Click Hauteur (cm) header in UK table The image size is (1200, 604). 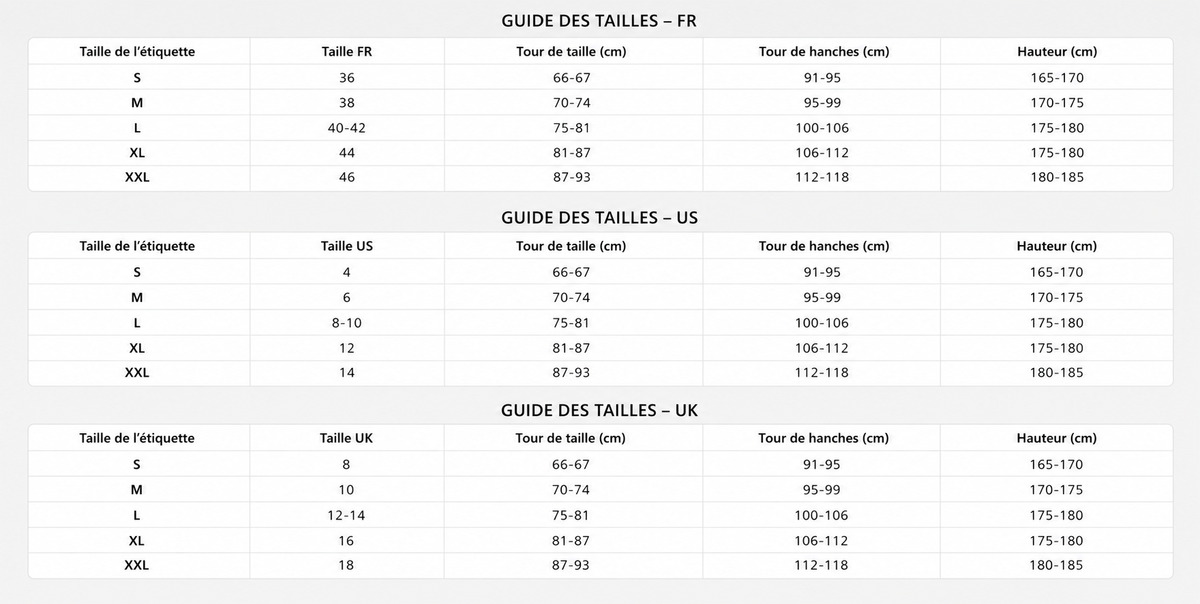[1057, 438]
